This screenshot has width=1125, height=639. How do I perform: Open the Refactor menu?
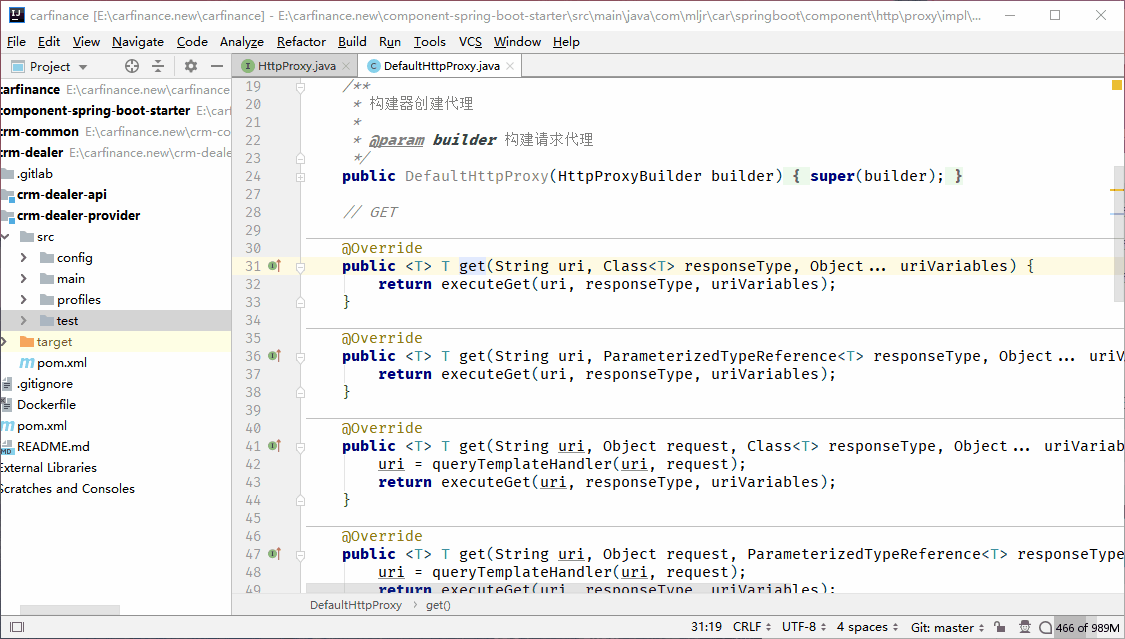301,41
